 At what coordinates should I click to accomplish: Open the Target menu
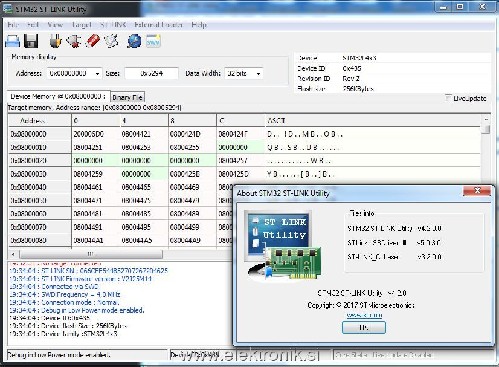coord(81,25)
